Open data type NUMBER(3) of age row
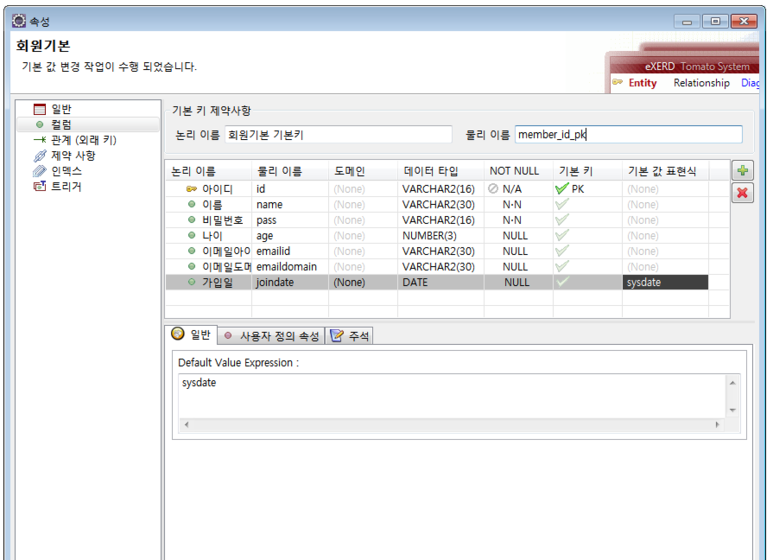The height and width of the screenshot is (560, 773). [441, 235]
